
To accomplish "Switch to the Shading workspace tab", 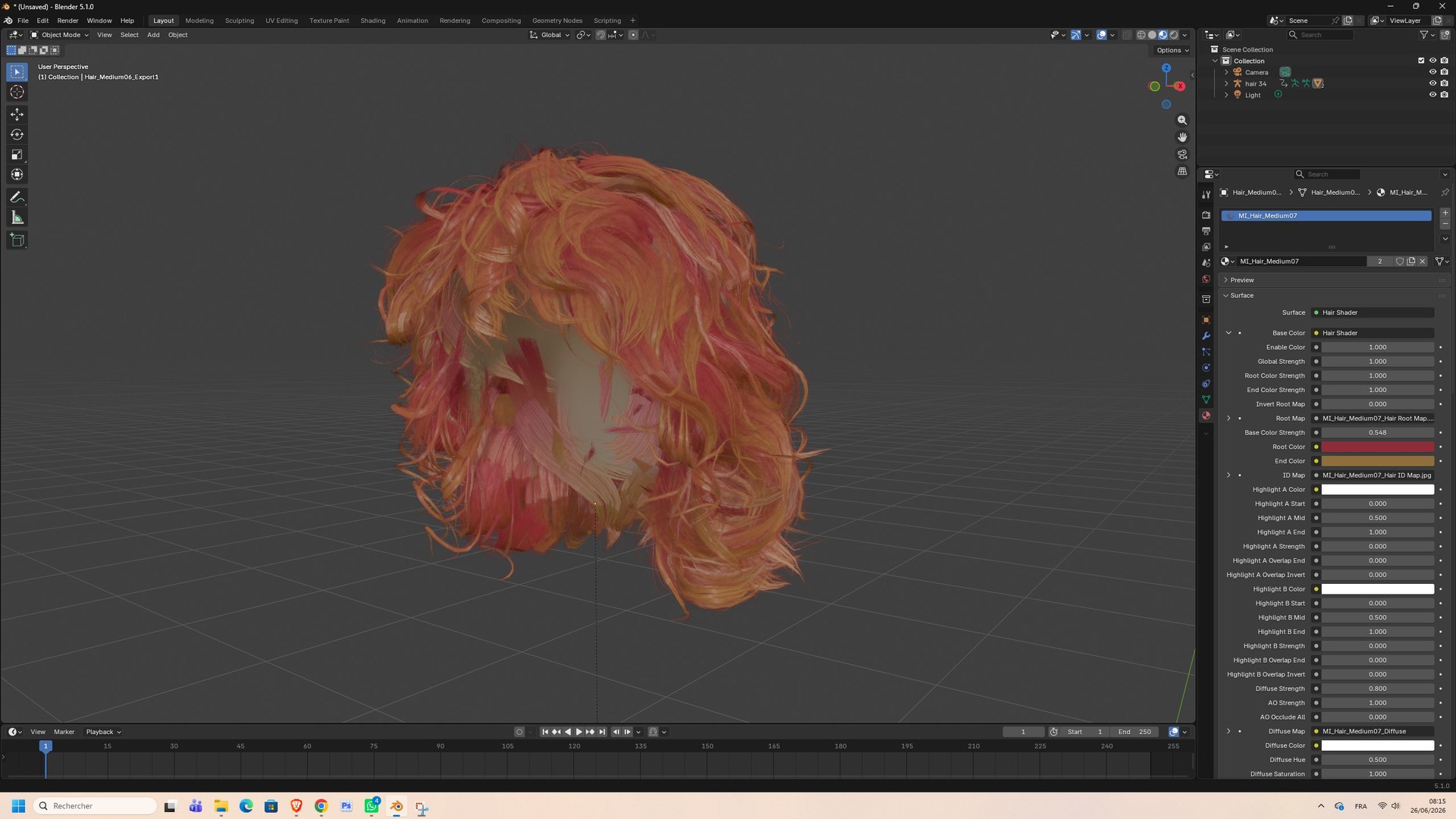I will 372,20.
